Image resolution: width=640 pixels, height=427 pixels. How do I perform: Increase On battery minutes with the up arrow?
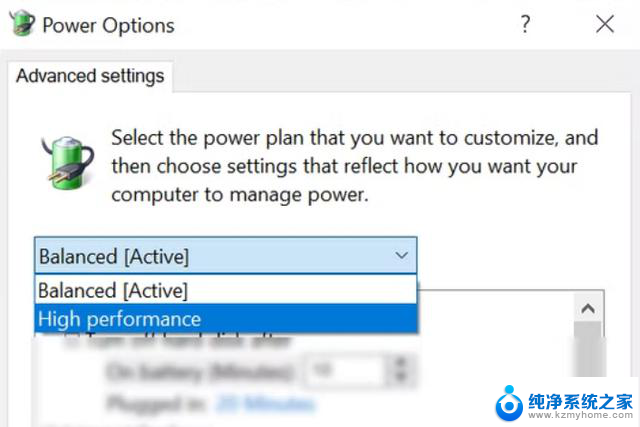[x=401, y=363]
